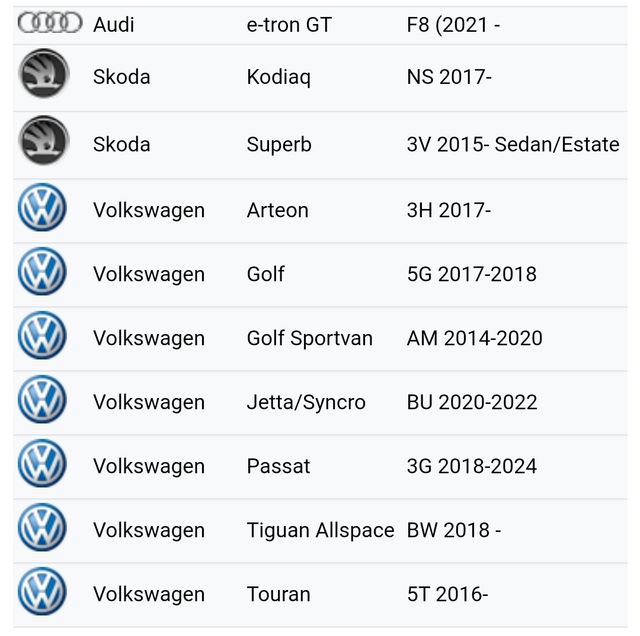Select the Kodiaq model name
The width and height of the screenshot is (640, 636).
pos(279,77)
